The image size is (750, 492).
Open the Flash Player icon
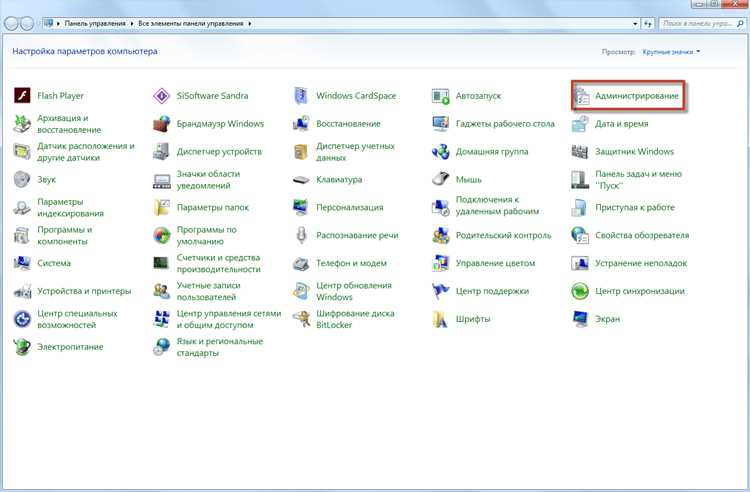(22, 96)
